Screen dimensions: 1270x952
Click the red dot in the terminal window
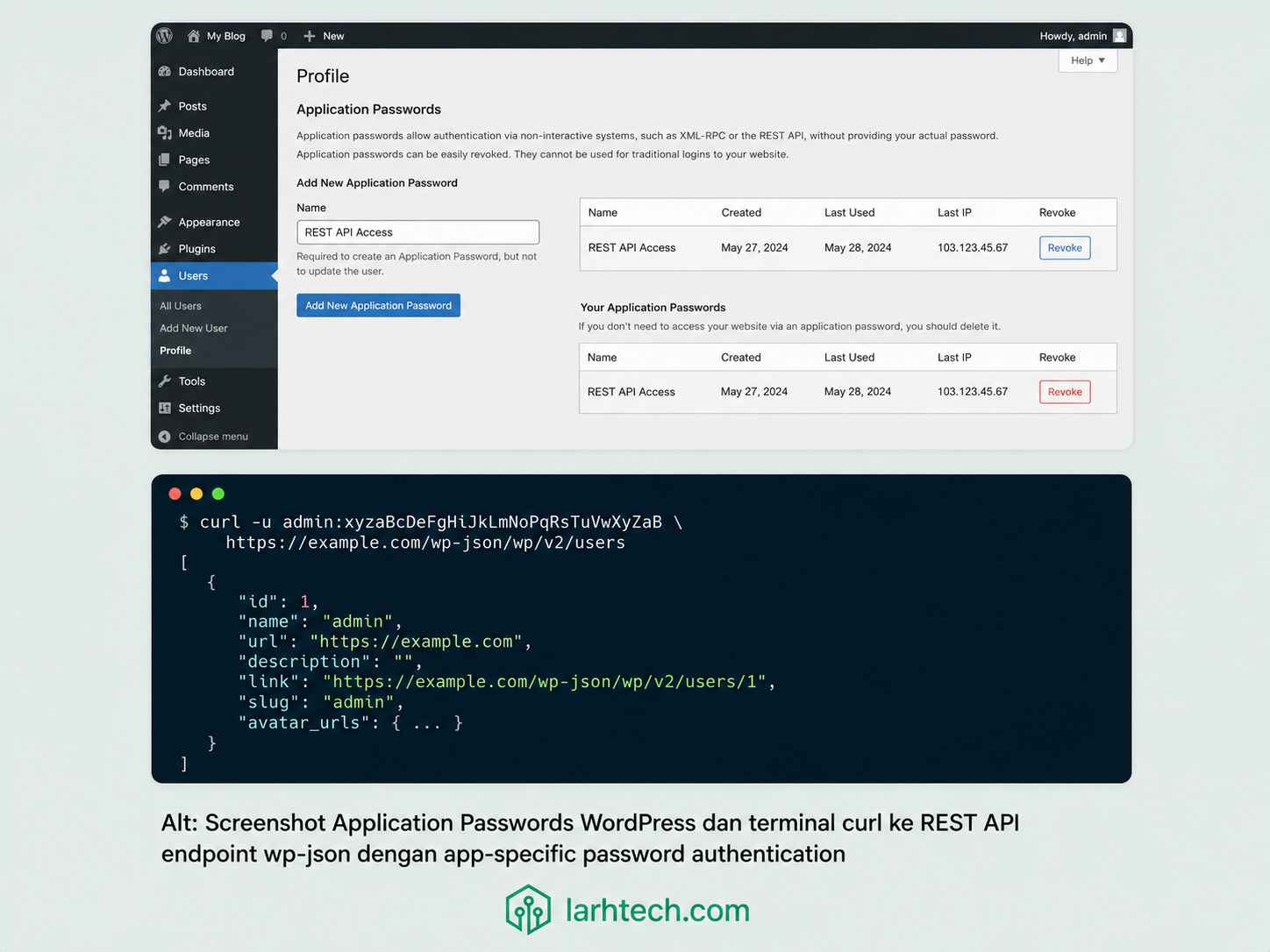175,494
